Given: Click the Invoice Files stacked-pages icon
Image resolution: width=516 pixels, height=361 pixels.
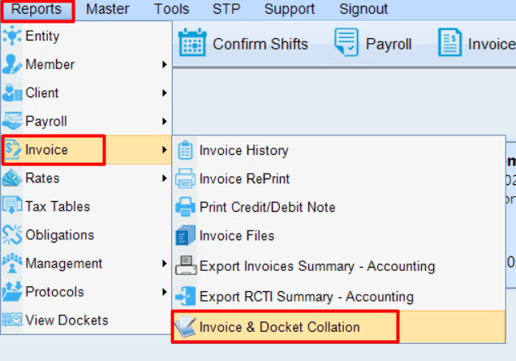Looking at the screenshot, I should [x=185, y=236].
